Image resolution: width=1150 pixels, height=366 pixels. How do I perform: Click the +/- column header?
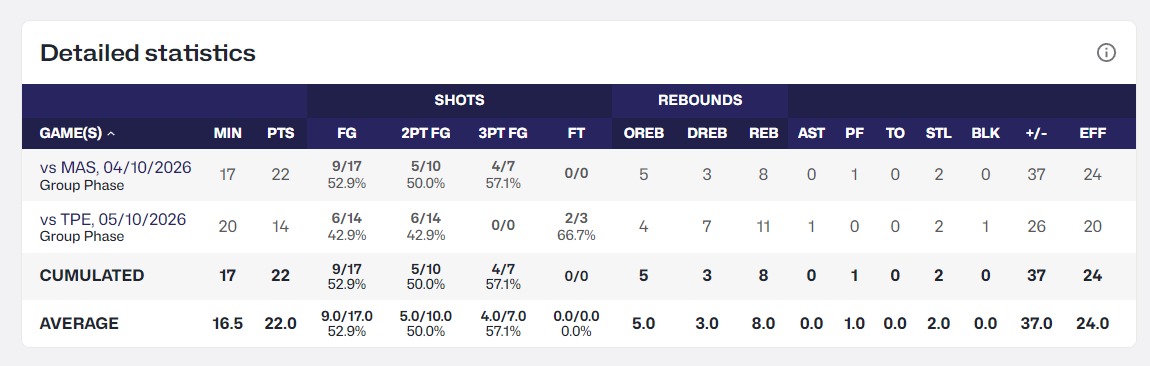pyautogui.click(x=1036, y=133)
